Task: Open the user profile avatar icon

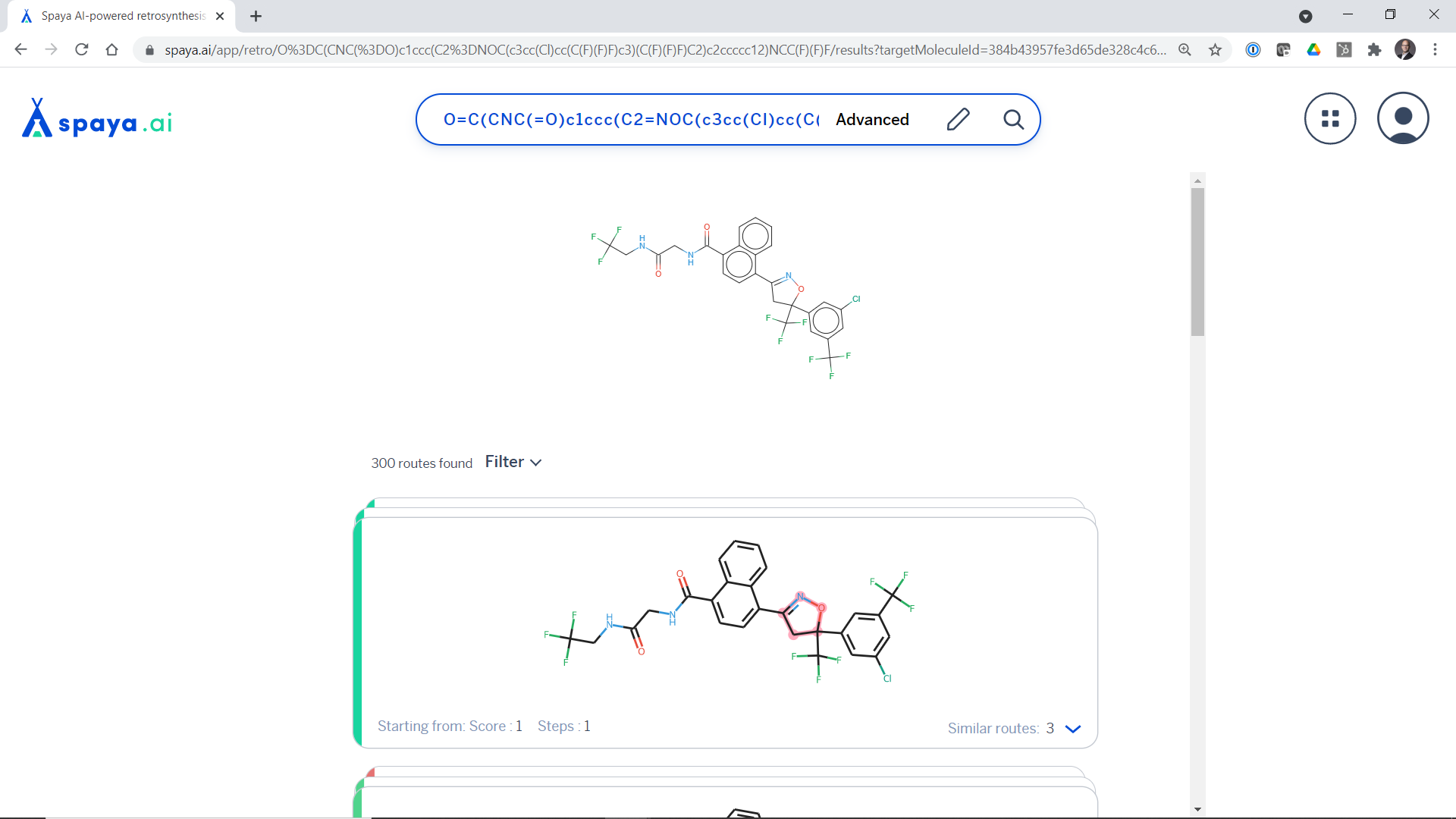Action: pos(1403,119)
